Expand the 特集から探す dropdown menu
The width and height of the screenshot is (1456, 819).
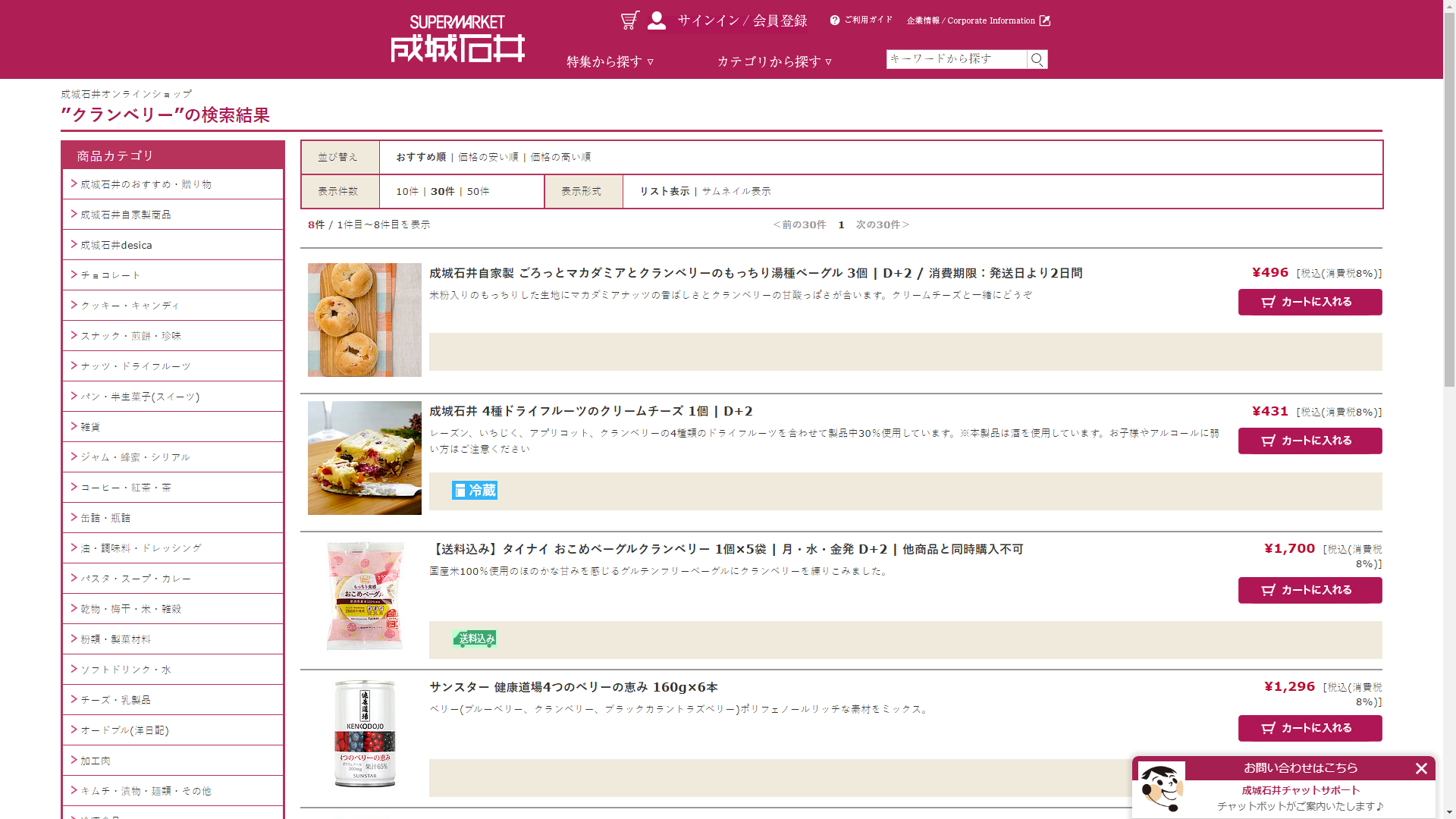[x=610, y=61]
